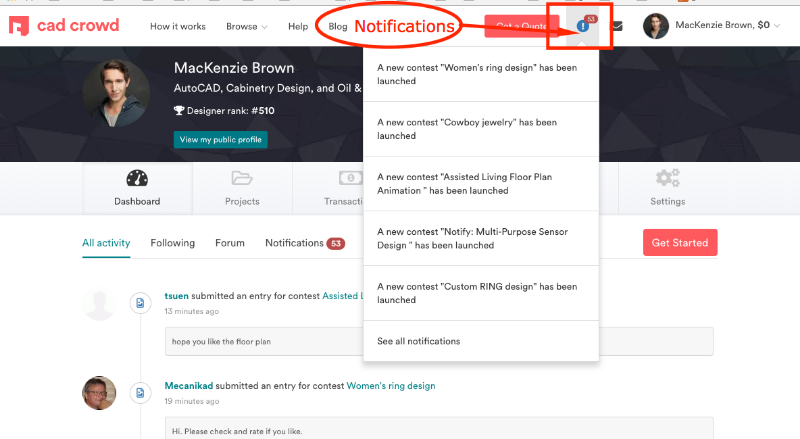
Task: Click the entry document icon beside Mecanikad
Action: point(140,393)
